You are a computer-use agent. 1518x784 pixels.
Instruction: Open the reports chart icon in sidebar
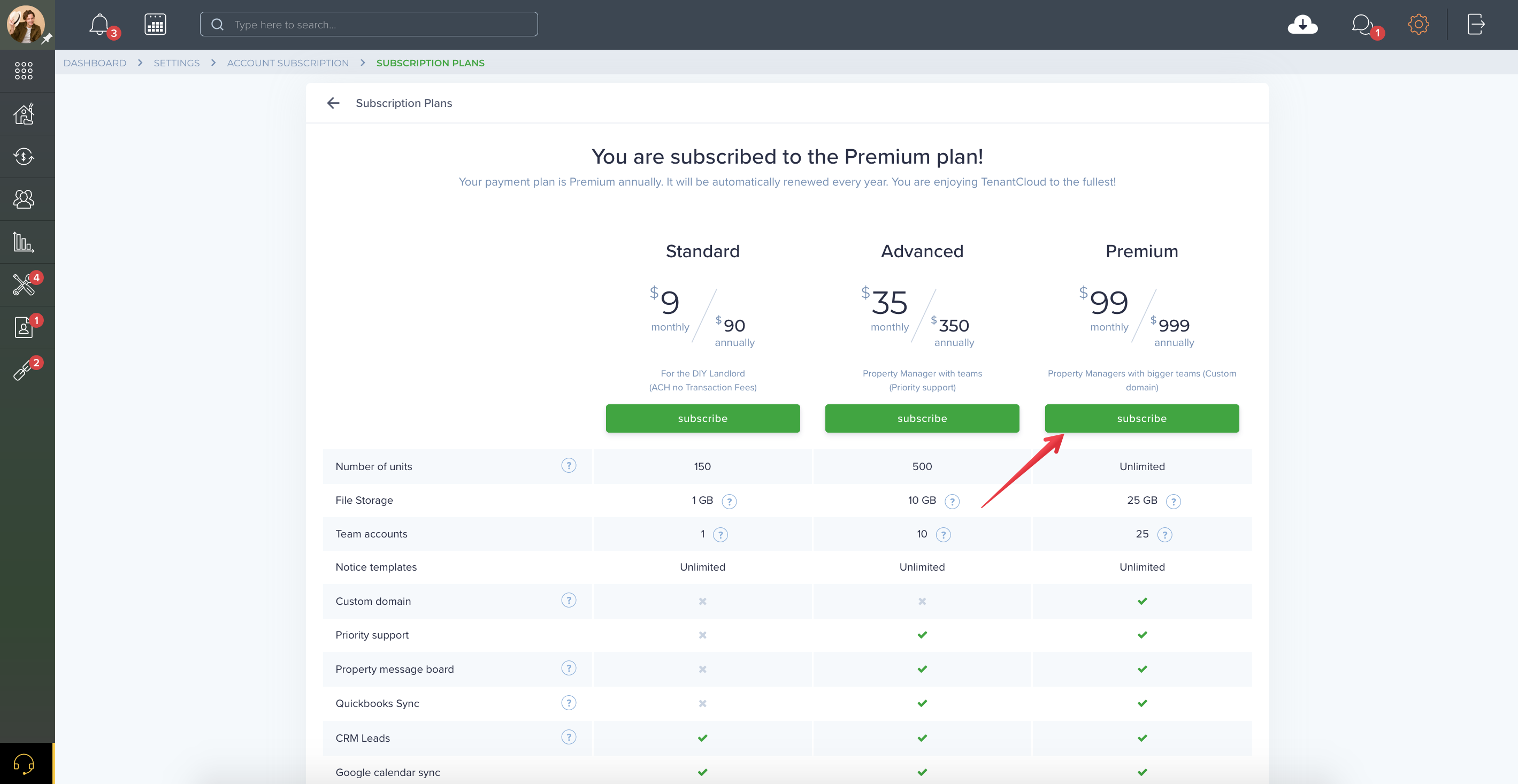coord(24,242)
